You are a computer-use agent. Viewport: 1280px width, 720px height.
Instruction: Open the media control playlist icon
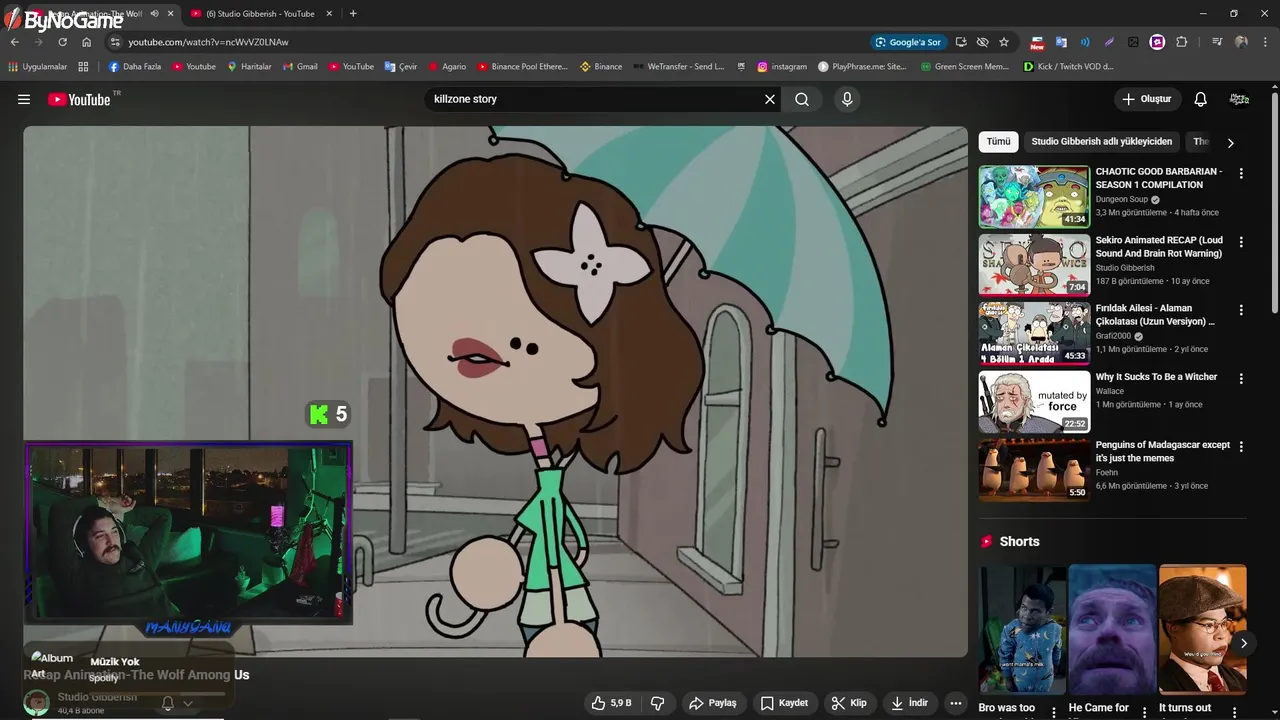tap(1217, 42)
